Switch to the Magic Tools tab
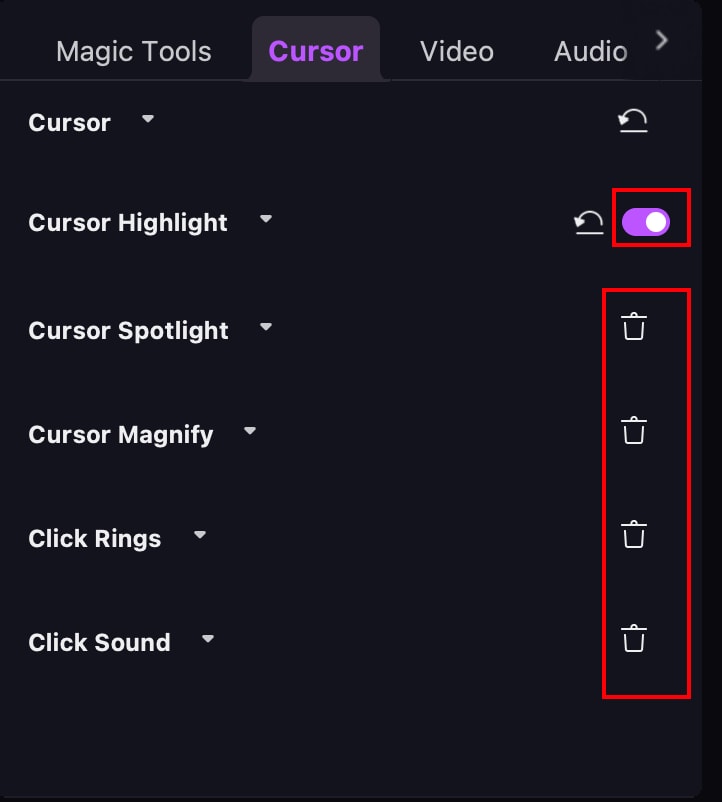The height and width of the screenshot is (802, 722). (x=134, y=51)
